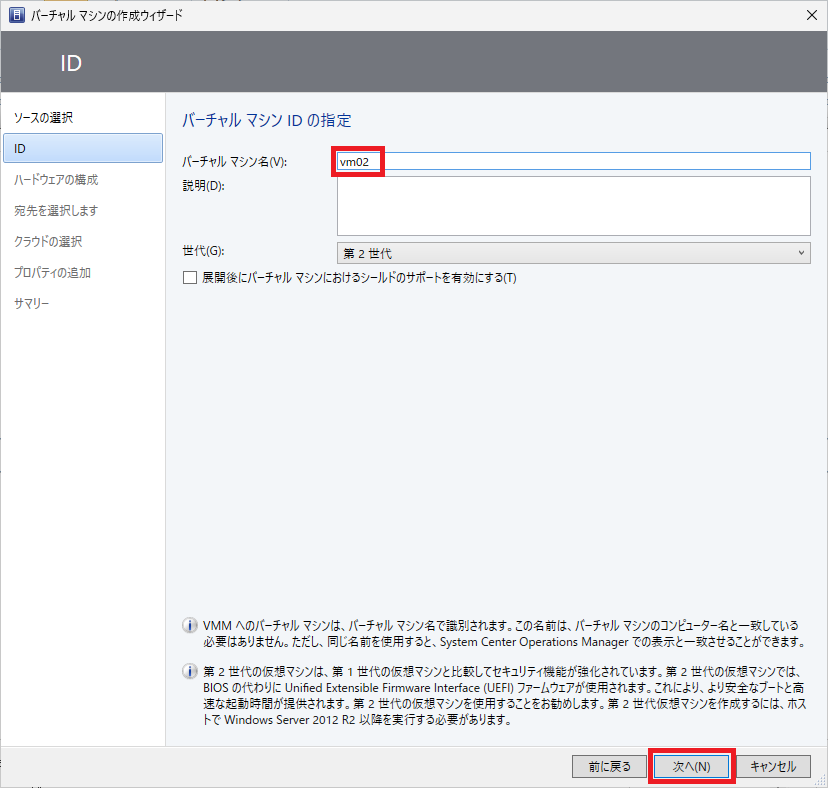The height and width of the screenshot is (788, 828).
Task: Click the 次へ(N) button
Action: pyautogui.click(x=691, y=766)
